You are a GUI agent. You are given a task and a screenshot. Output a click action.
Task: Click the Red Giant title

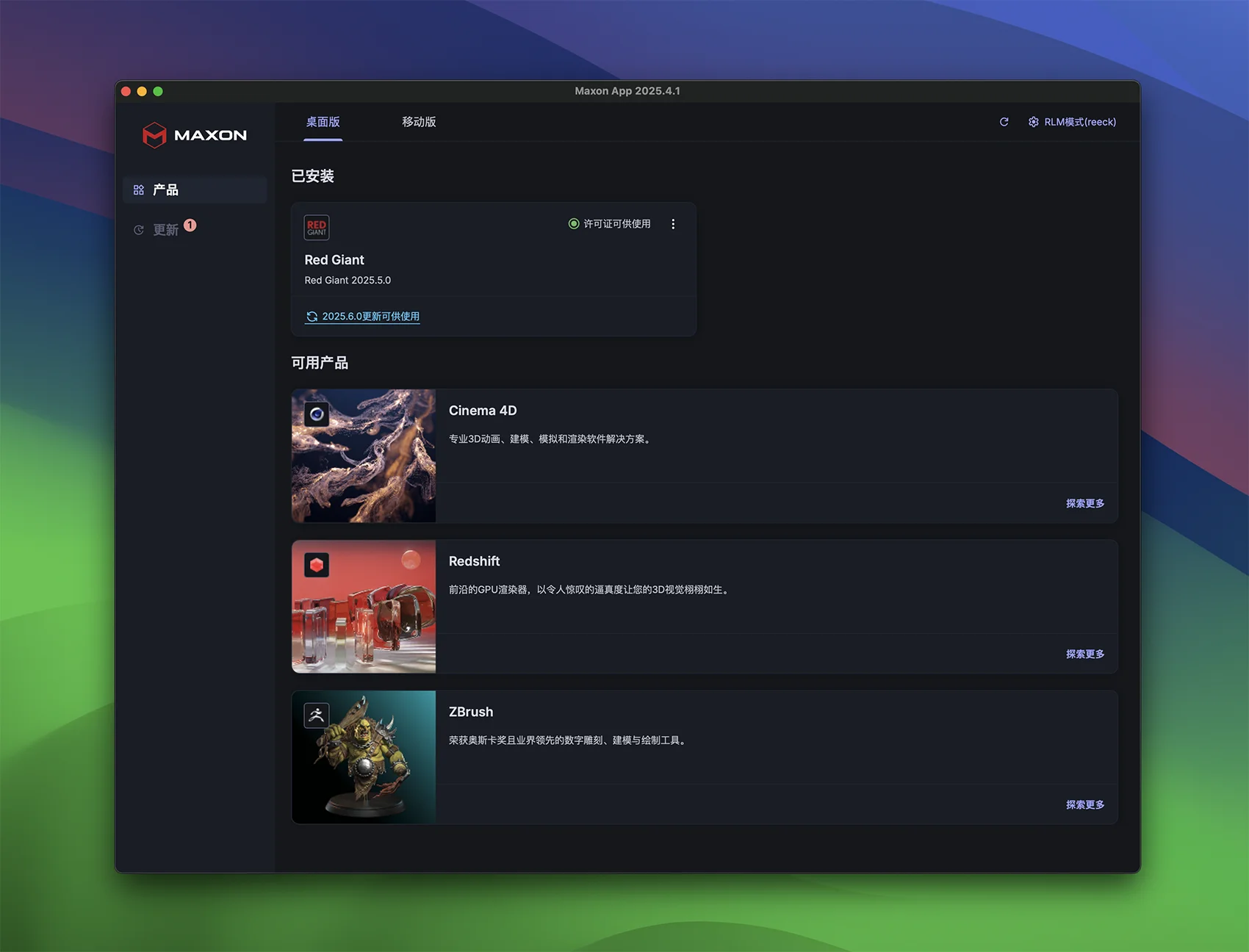click(334, 260)
